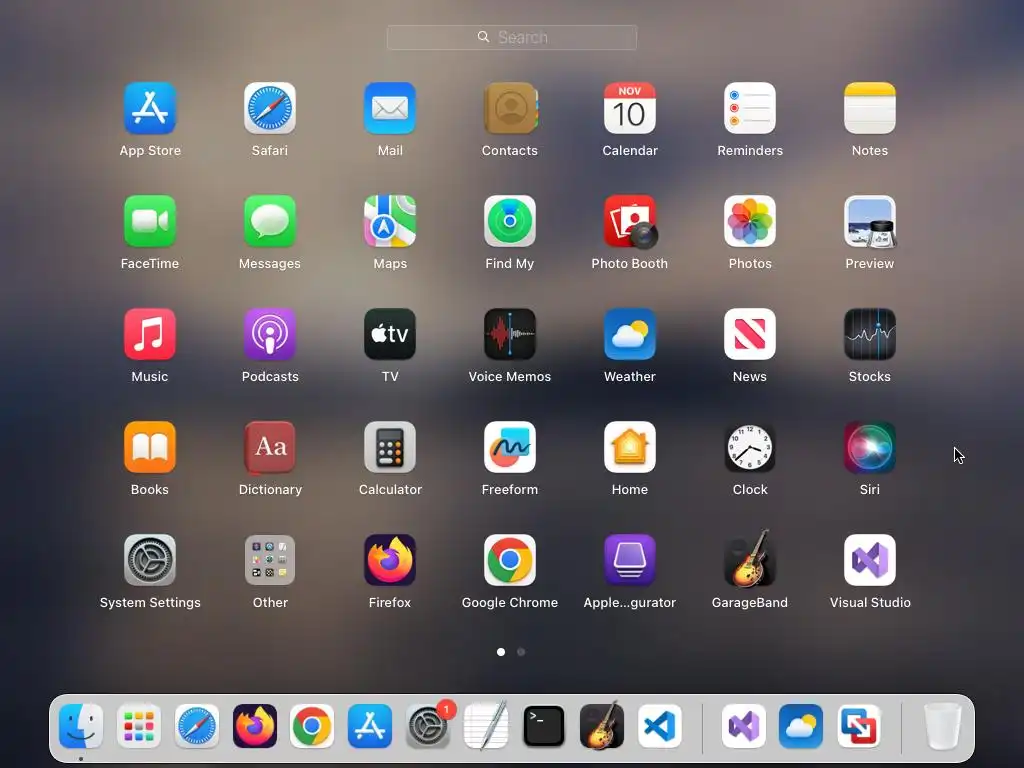The width and height of the screenshot is (1024, 768).
Task: Open GarageBand from the Dock
Action: 601,725
